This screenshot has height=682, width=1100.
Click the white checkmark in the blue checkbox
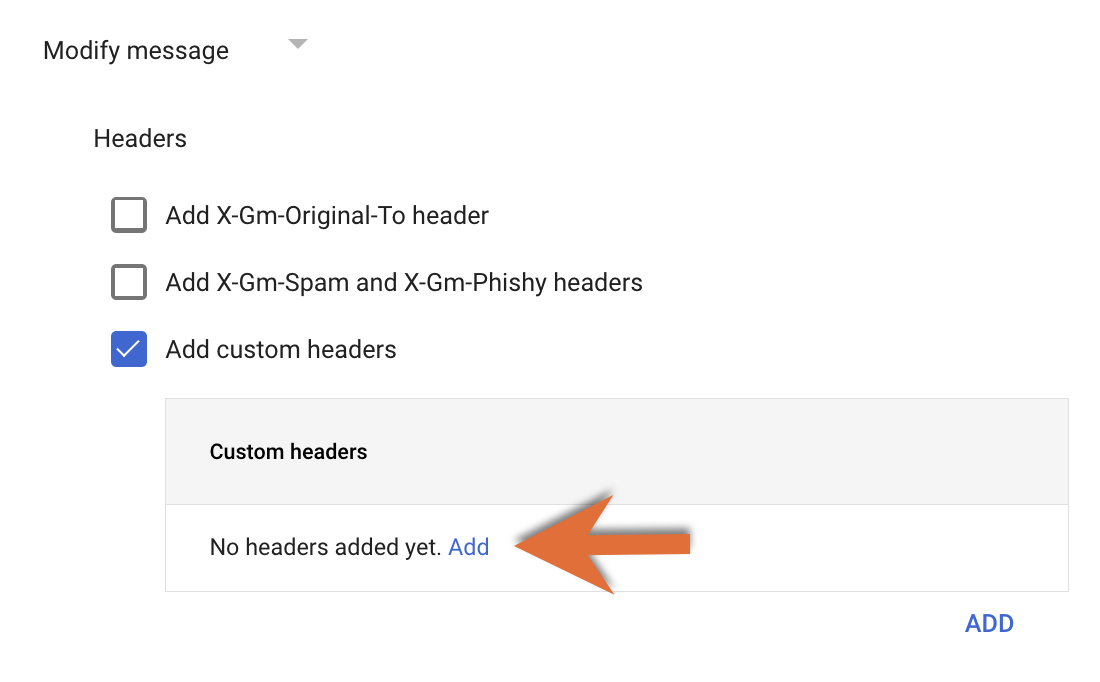(129, 349)
